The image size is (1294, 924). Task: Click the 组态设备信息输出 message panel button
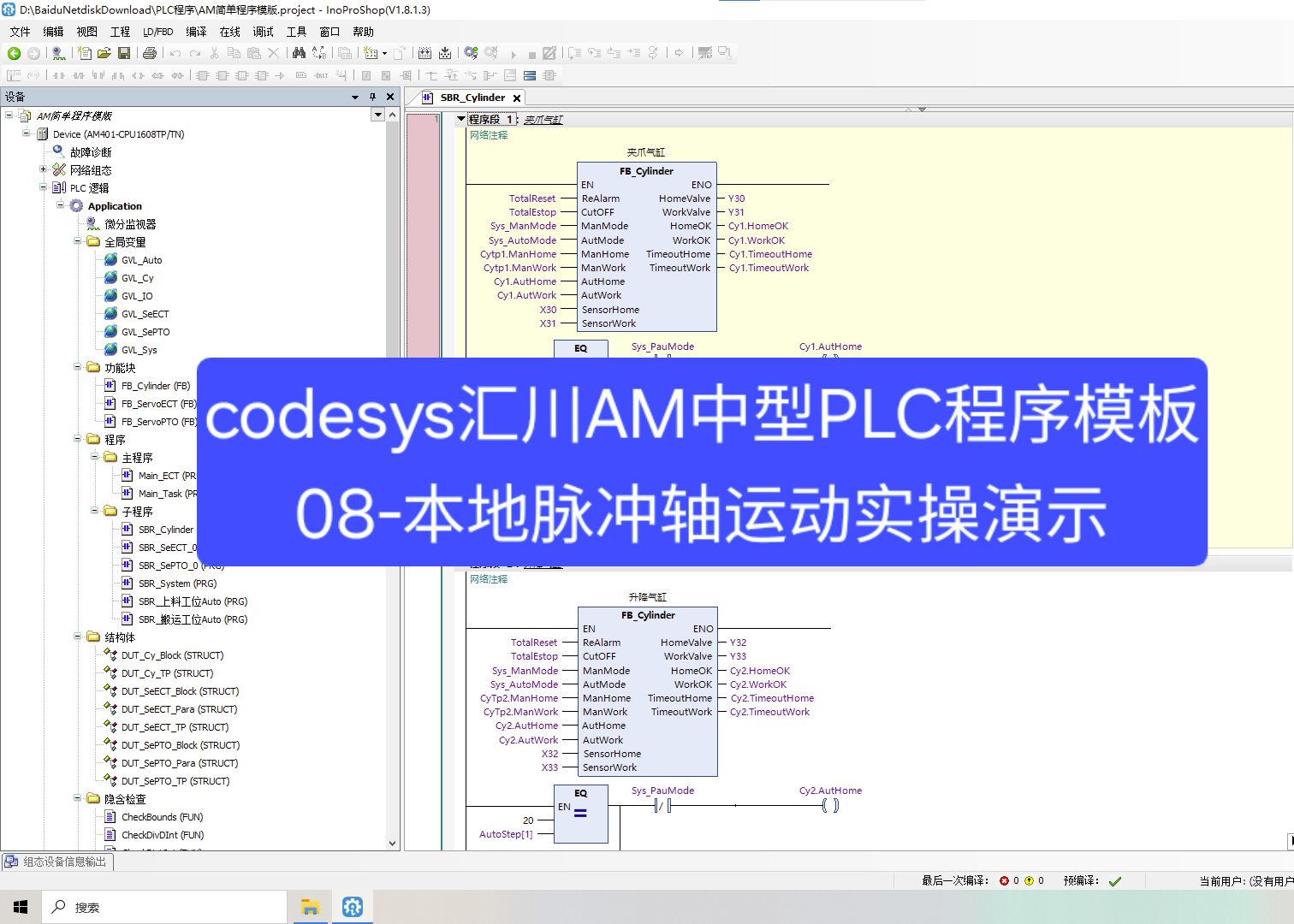58,862
